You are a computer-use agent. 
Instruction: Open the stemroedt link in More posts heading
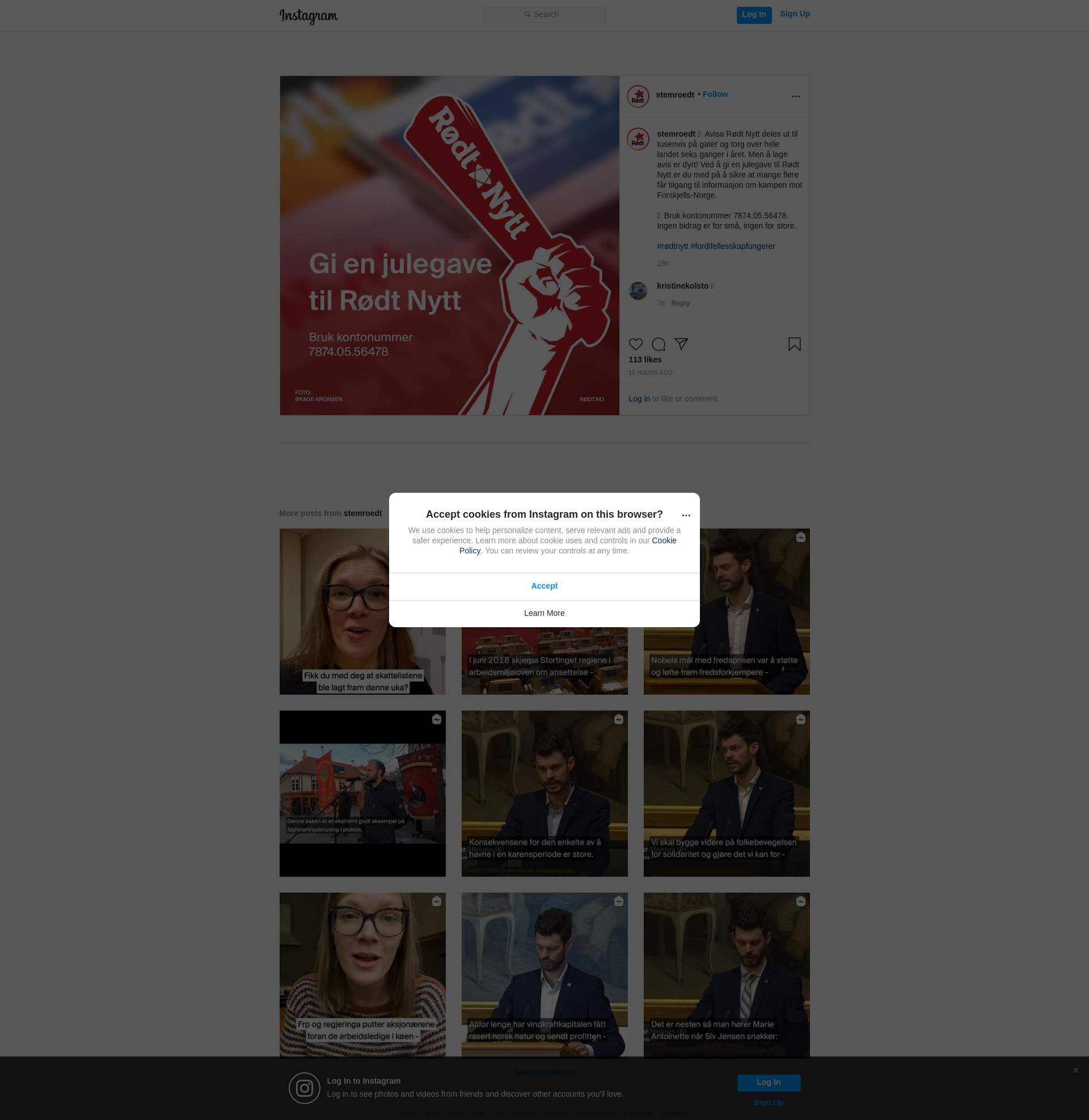(x=362, y=513)
